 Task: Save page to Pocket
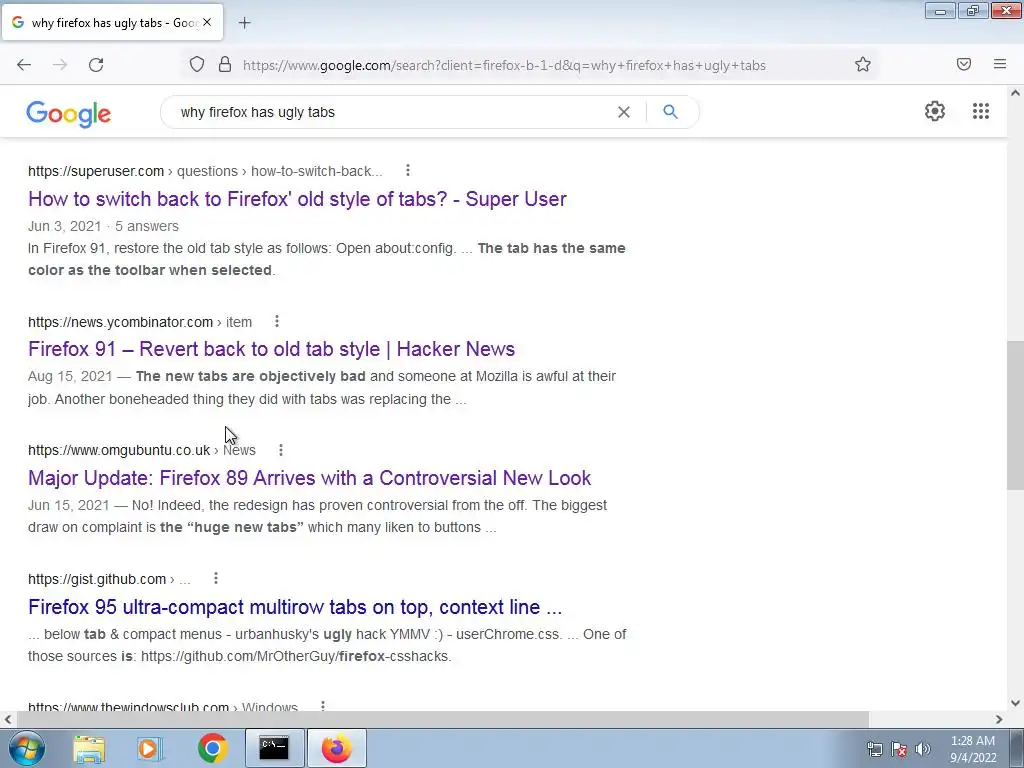(964, 64)
